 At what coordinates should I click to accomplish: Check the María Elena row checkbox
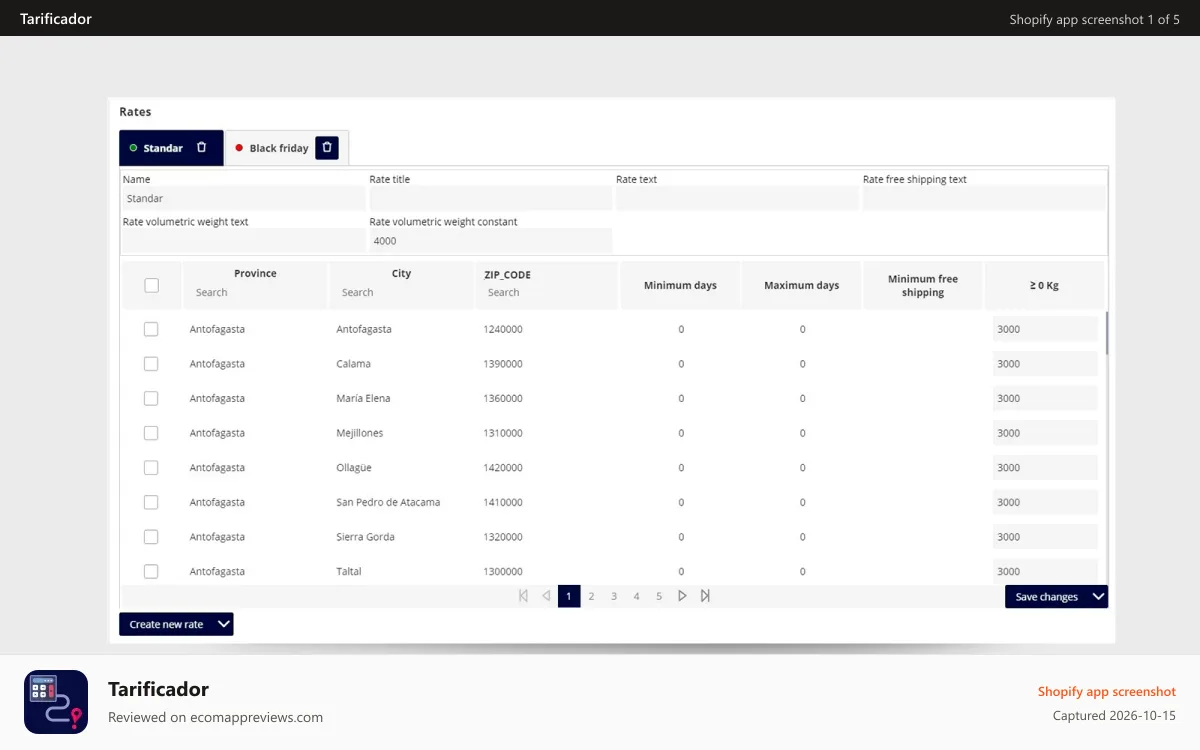[x=151, y=398]
